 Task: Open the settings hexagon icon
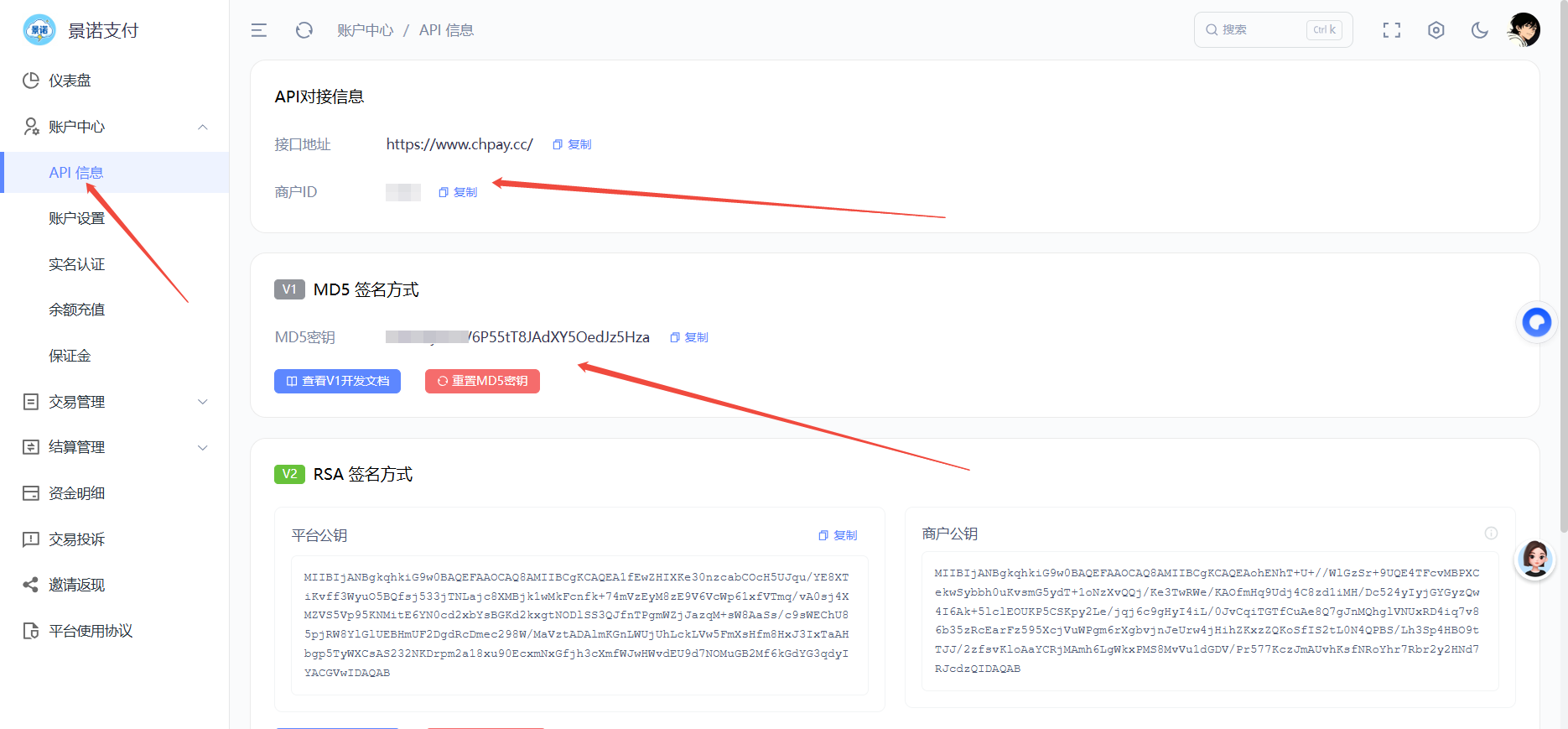click(x=1436, y=30)
